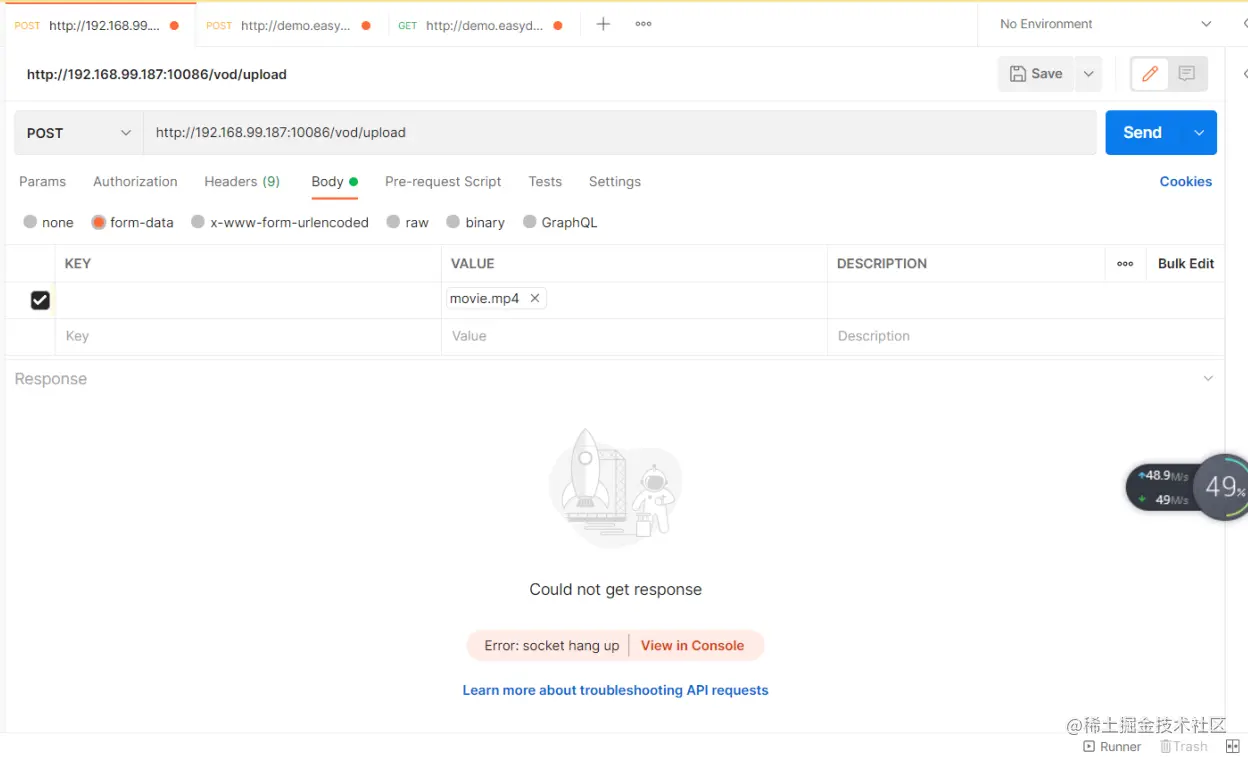1248x757 pixels.
Task: Open Trash in the bottom bar
Action: pyautogui.click(x=1184, y=746)
